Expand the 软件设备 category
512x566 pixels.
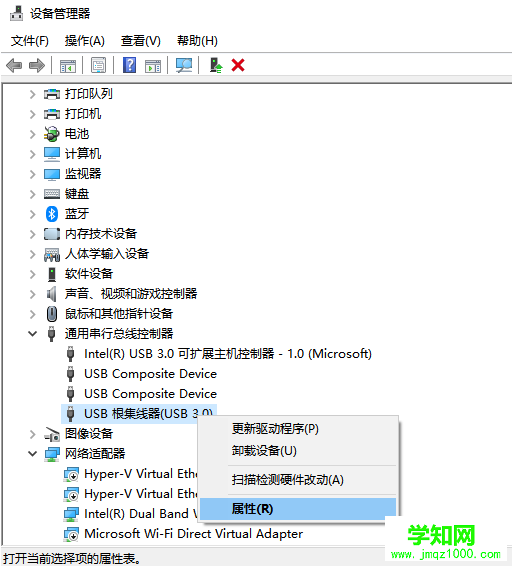(32, 274)
